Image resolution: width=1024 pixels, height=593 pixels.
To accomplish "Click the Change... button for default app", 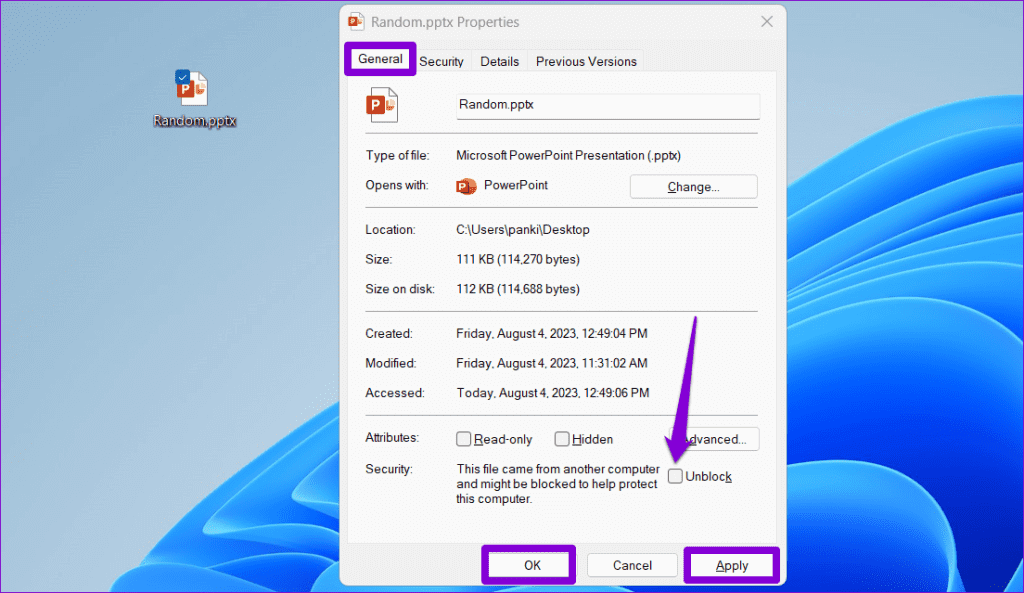I will coord(694,187).
